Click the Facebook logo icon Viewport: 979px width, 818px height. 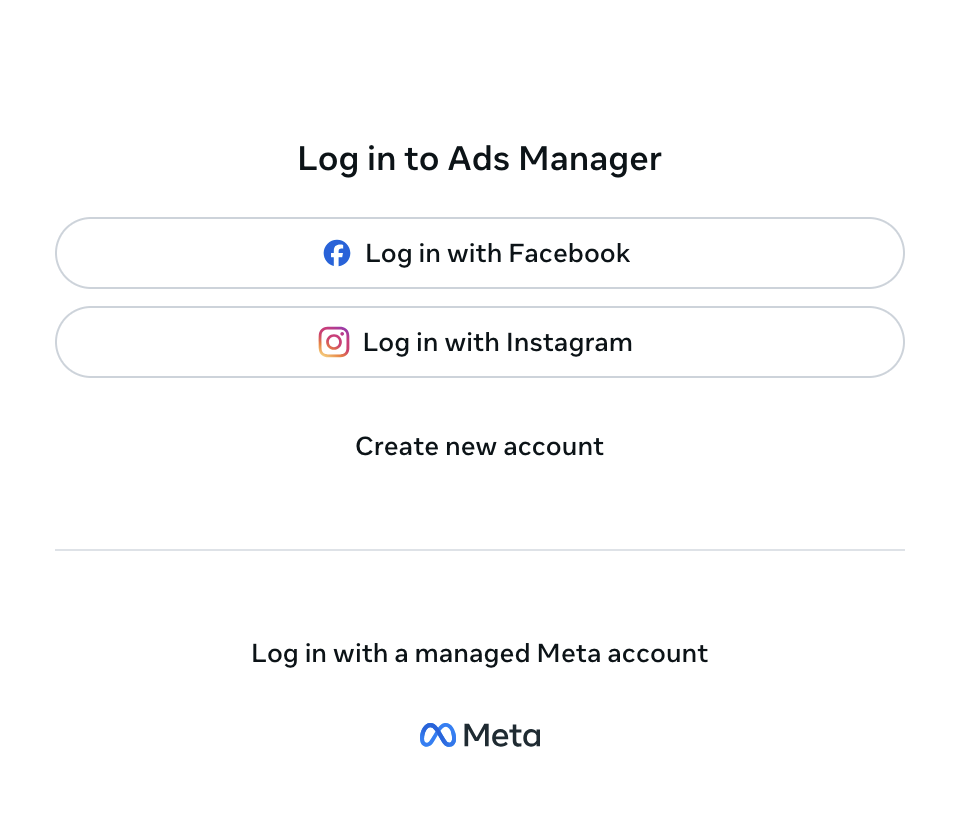337,253
